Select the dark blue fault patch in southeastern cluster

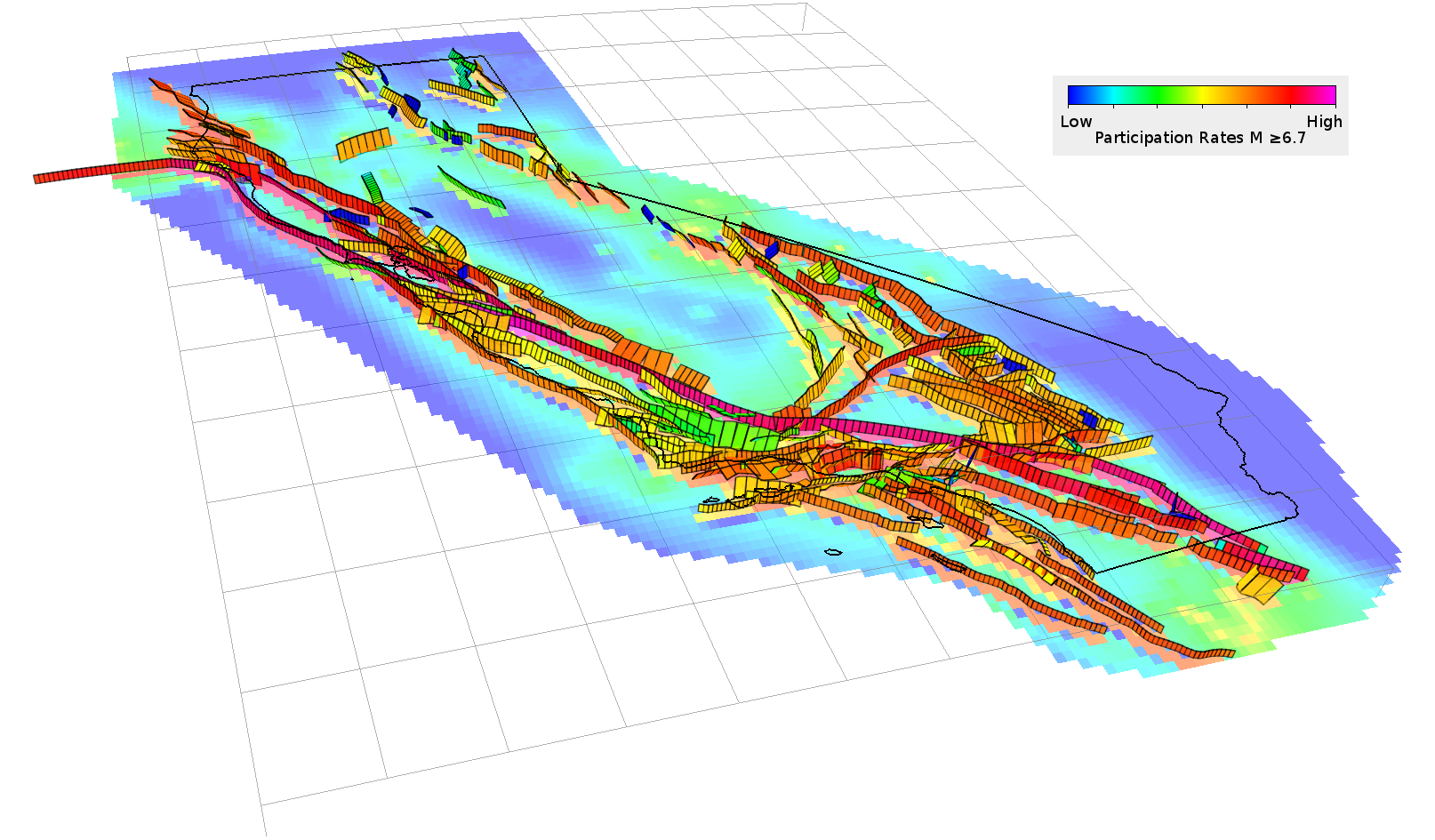tap(1088, 419)
